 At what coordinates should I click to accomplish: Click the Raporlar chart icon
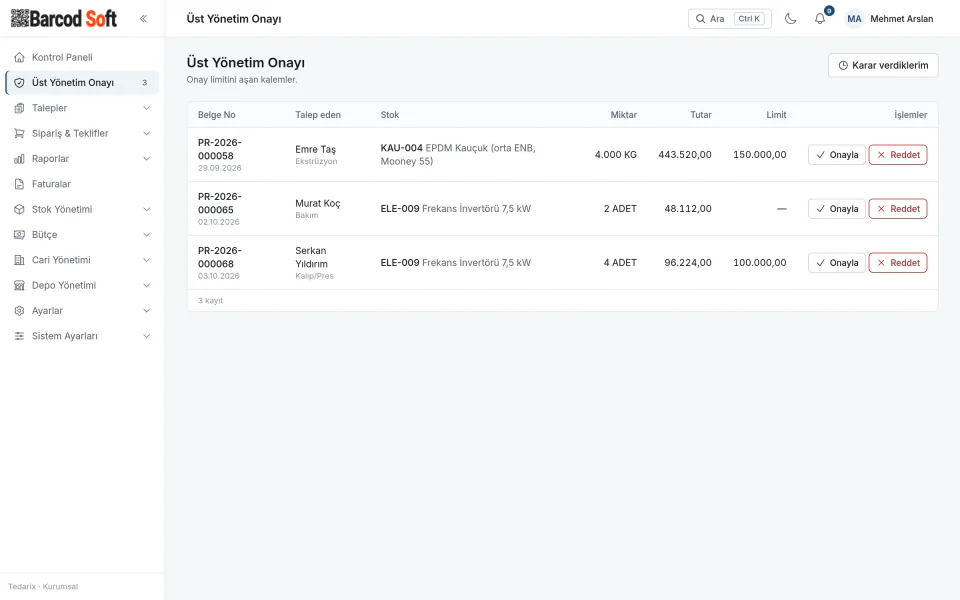(20, 159)
